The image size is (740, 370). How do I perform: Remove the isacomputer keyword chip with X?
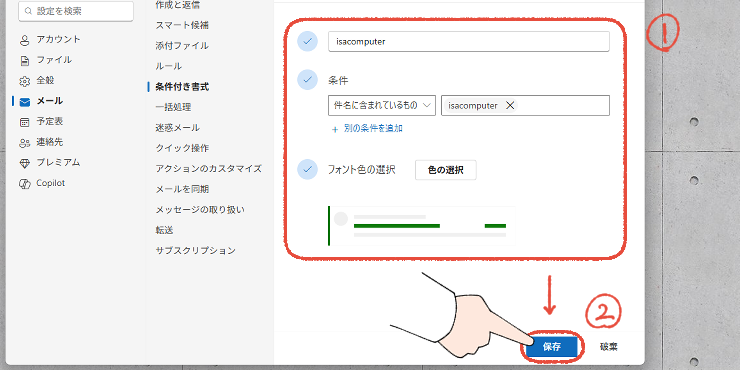[x=510, y=106]
